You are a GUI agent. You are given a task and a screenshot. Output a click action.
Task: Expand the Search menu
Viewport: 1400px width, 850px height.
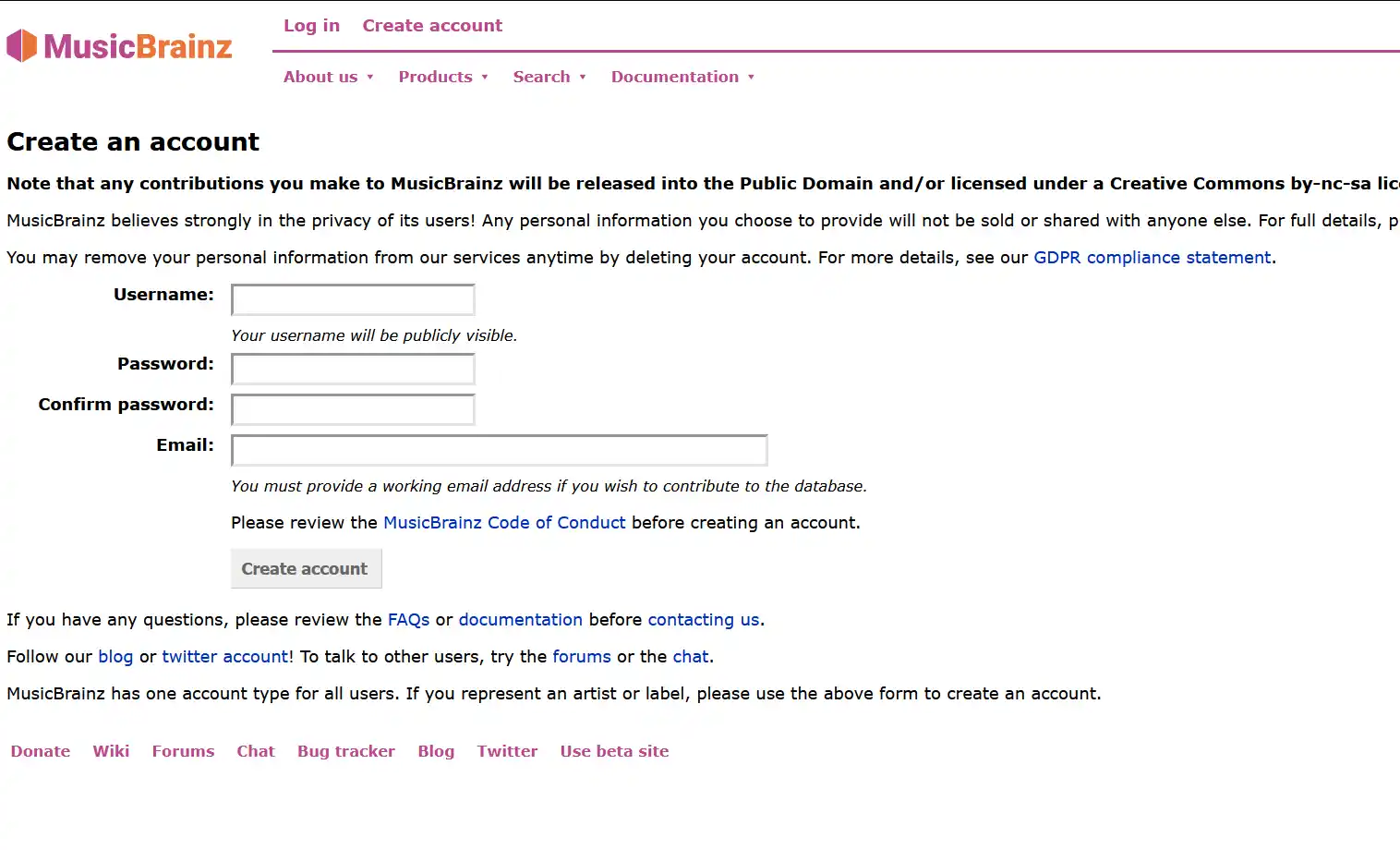coord(549,77)
